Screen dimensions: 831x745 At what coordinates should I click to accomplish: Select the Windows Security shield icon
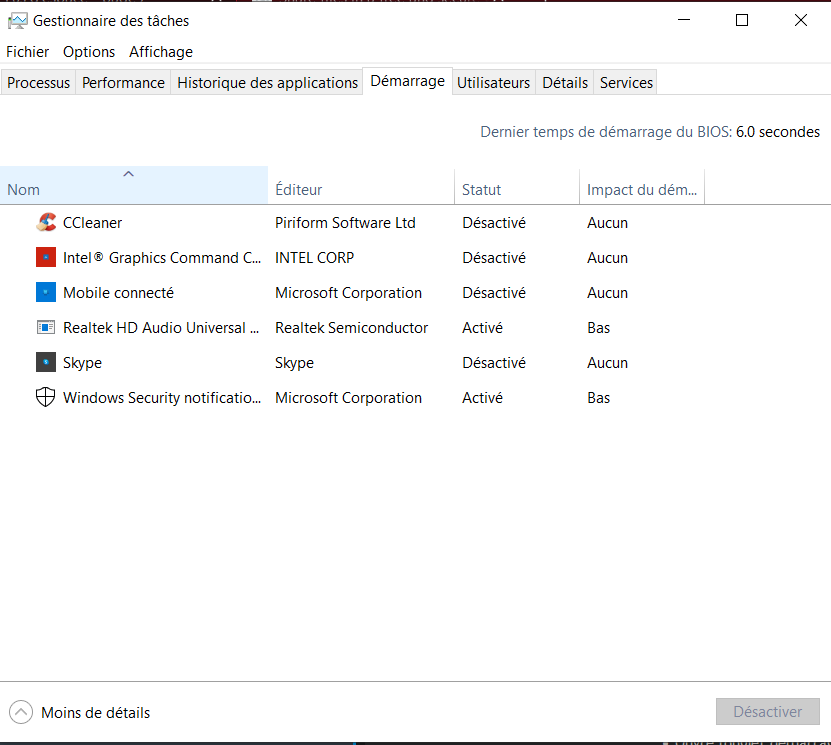45,398
